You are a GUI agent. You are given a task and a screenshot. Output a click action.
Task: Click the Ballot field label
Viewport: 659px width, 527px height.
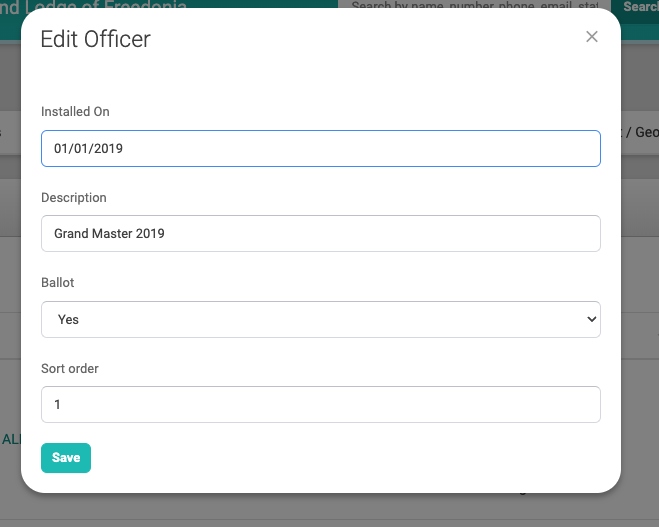pos(58,282)
